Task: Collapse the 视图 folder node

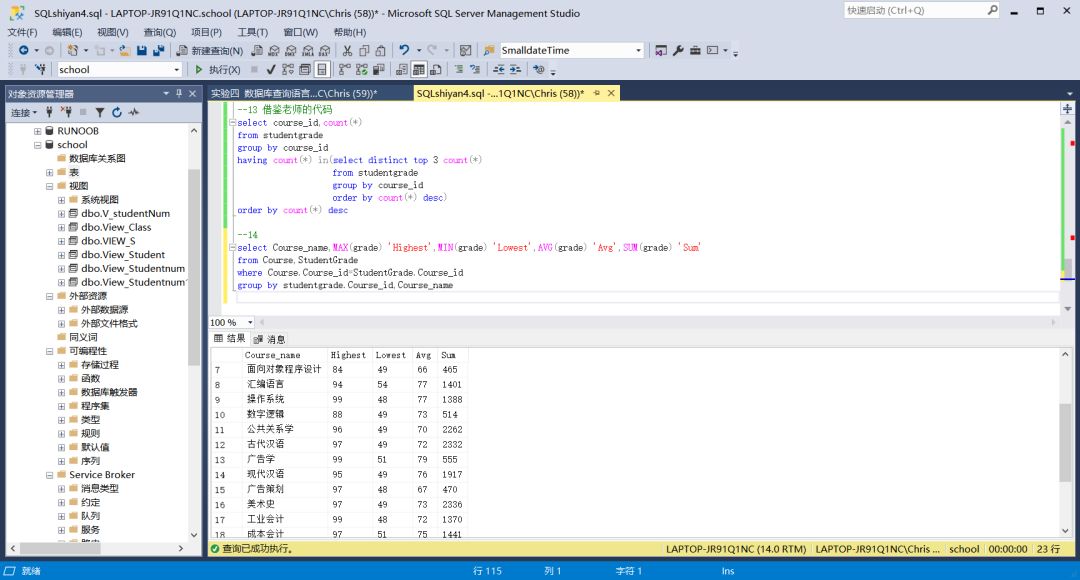Action: click(49, 186)
